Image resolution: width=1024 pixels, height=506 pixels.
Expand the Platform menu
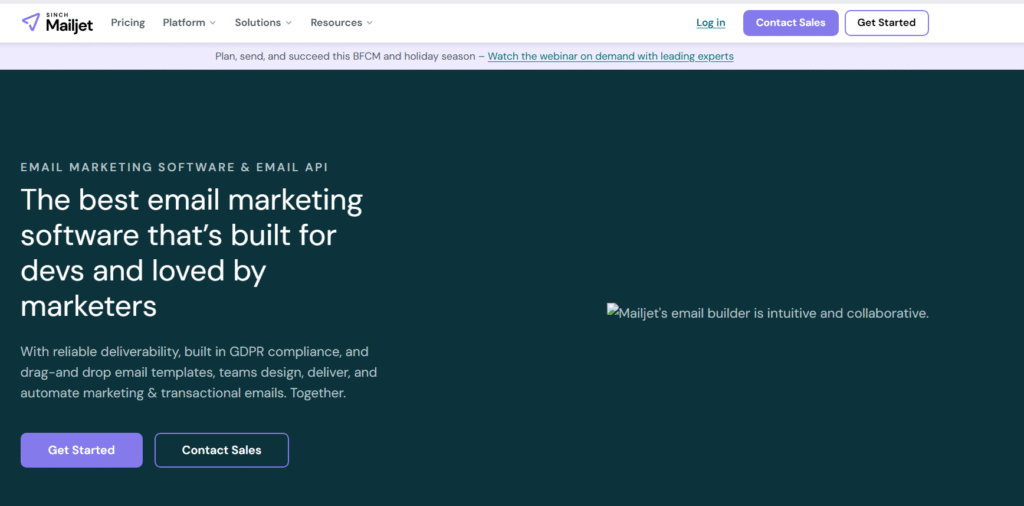click(189, 23)
